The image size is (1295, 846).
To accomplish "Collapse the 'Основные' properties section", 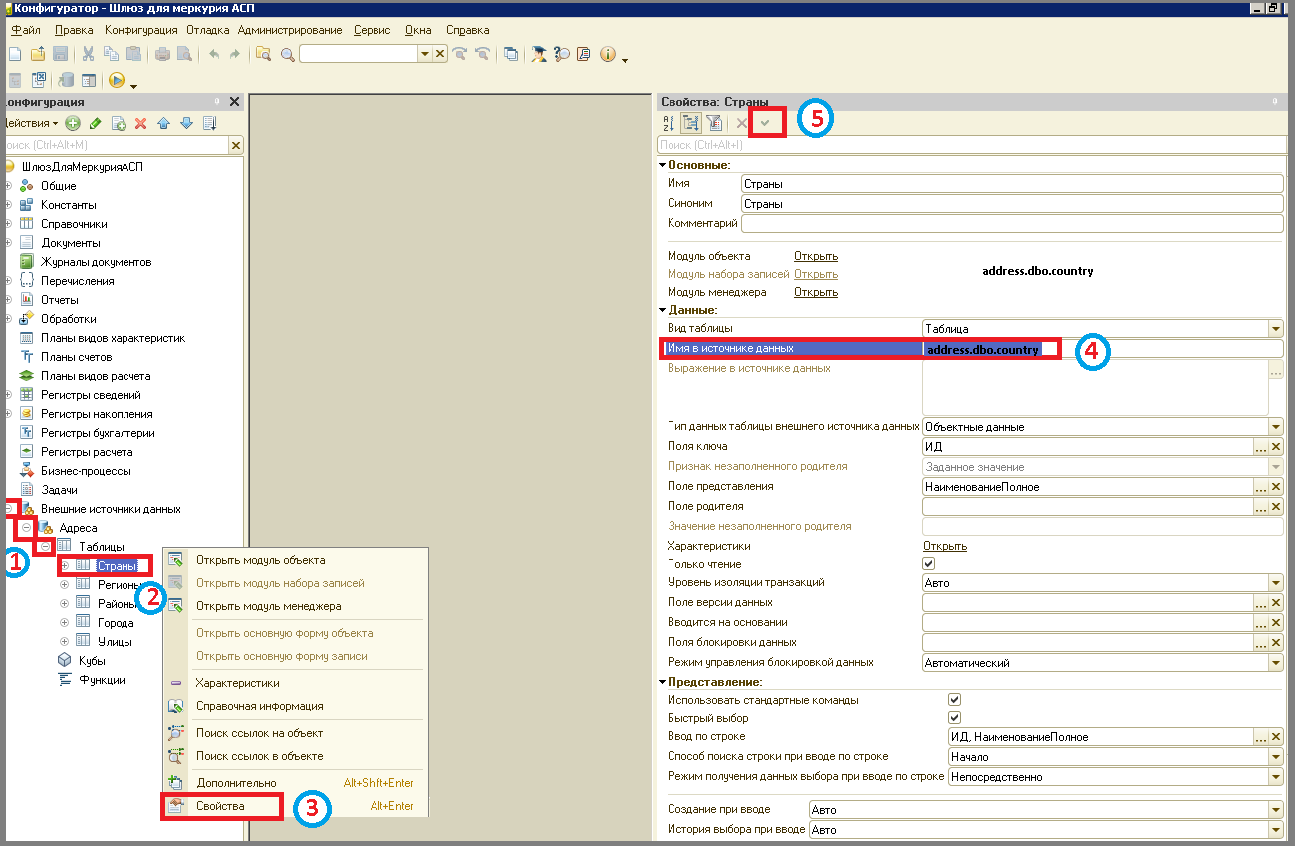I will pos(662,165).
